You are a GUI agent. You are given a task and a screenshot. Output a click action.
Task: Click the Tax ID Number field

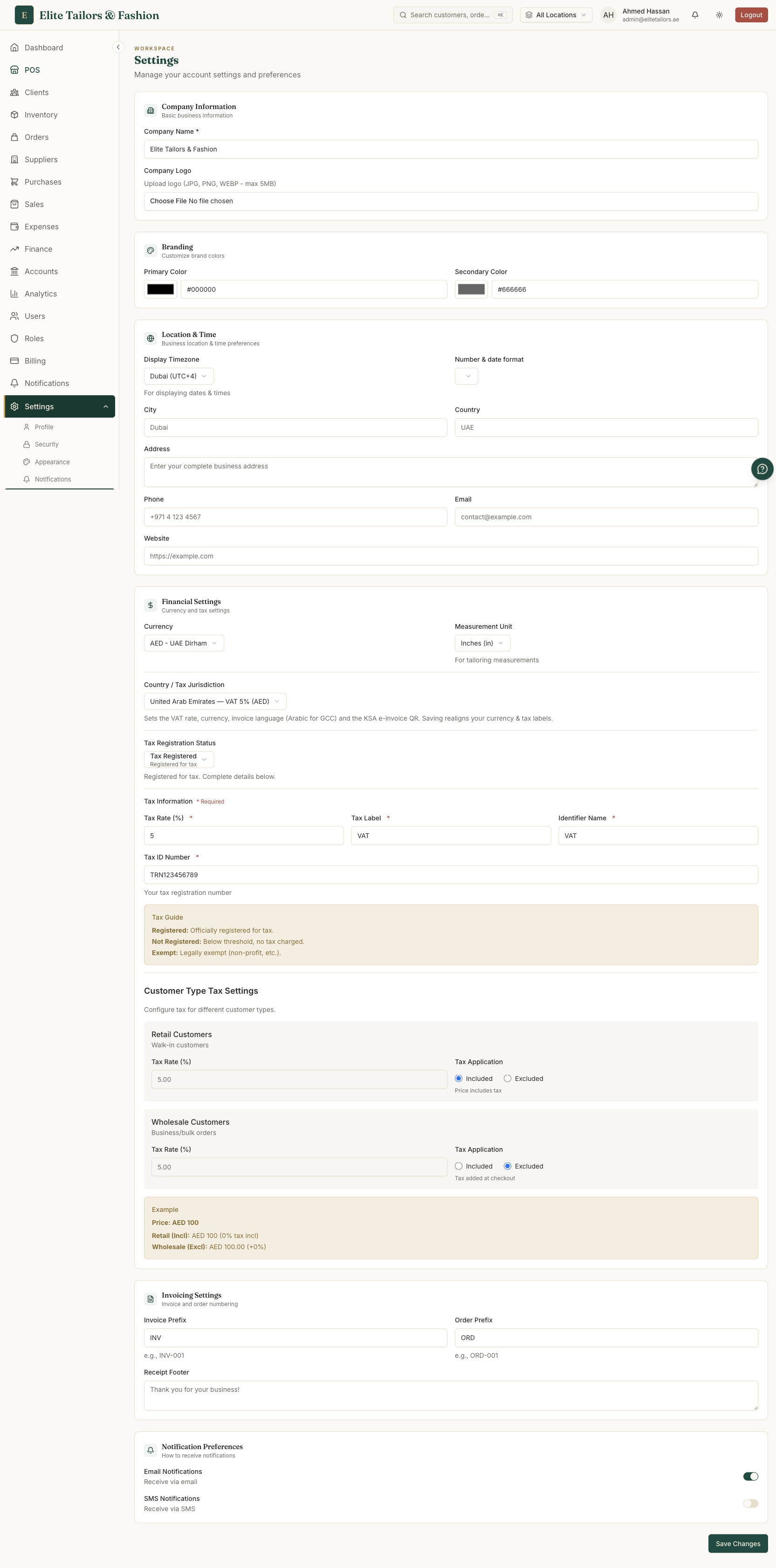[451, 875]
